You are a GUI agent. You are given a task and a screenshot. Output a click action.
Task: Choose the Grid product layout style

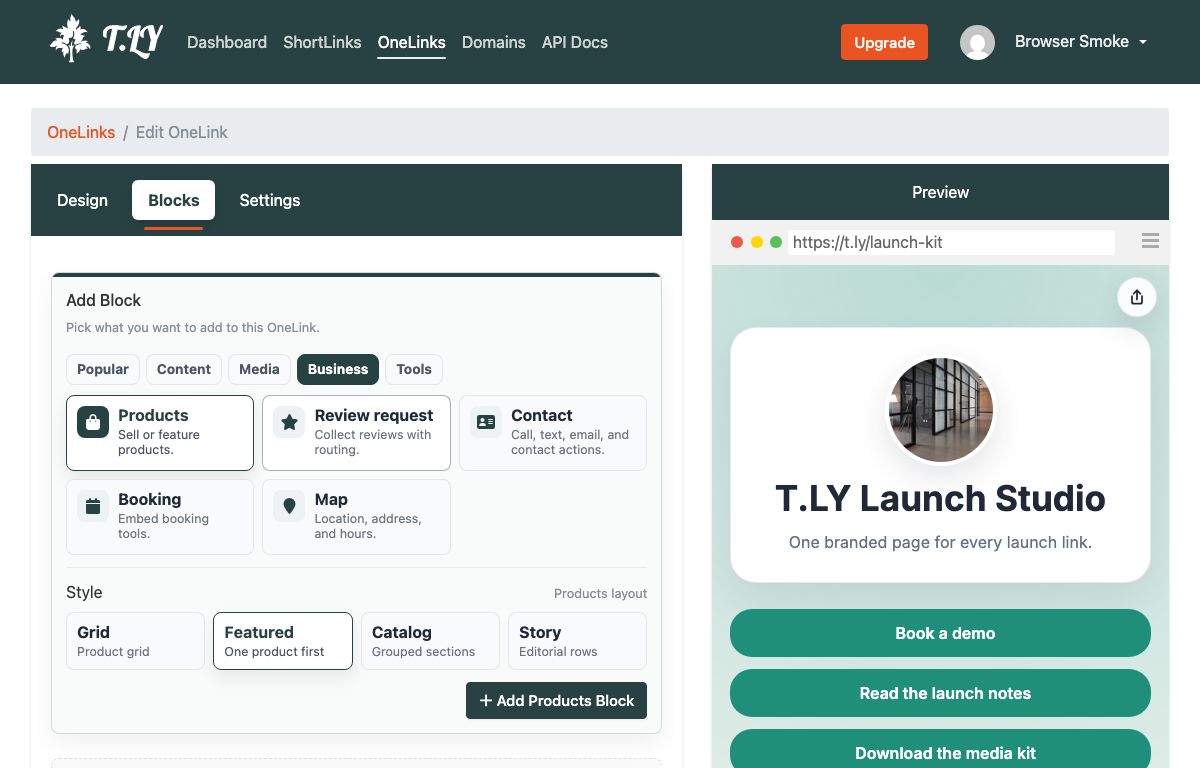135,641
